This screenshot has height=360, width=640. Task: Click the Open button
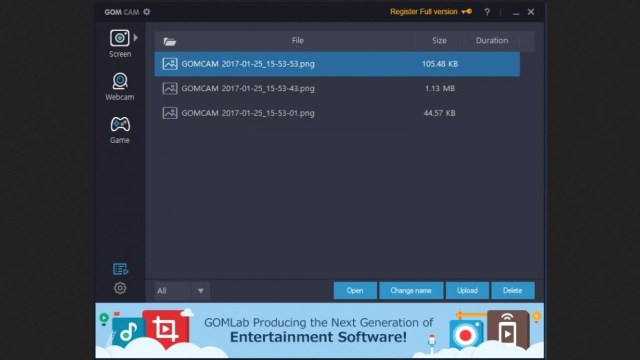point(355,291)
